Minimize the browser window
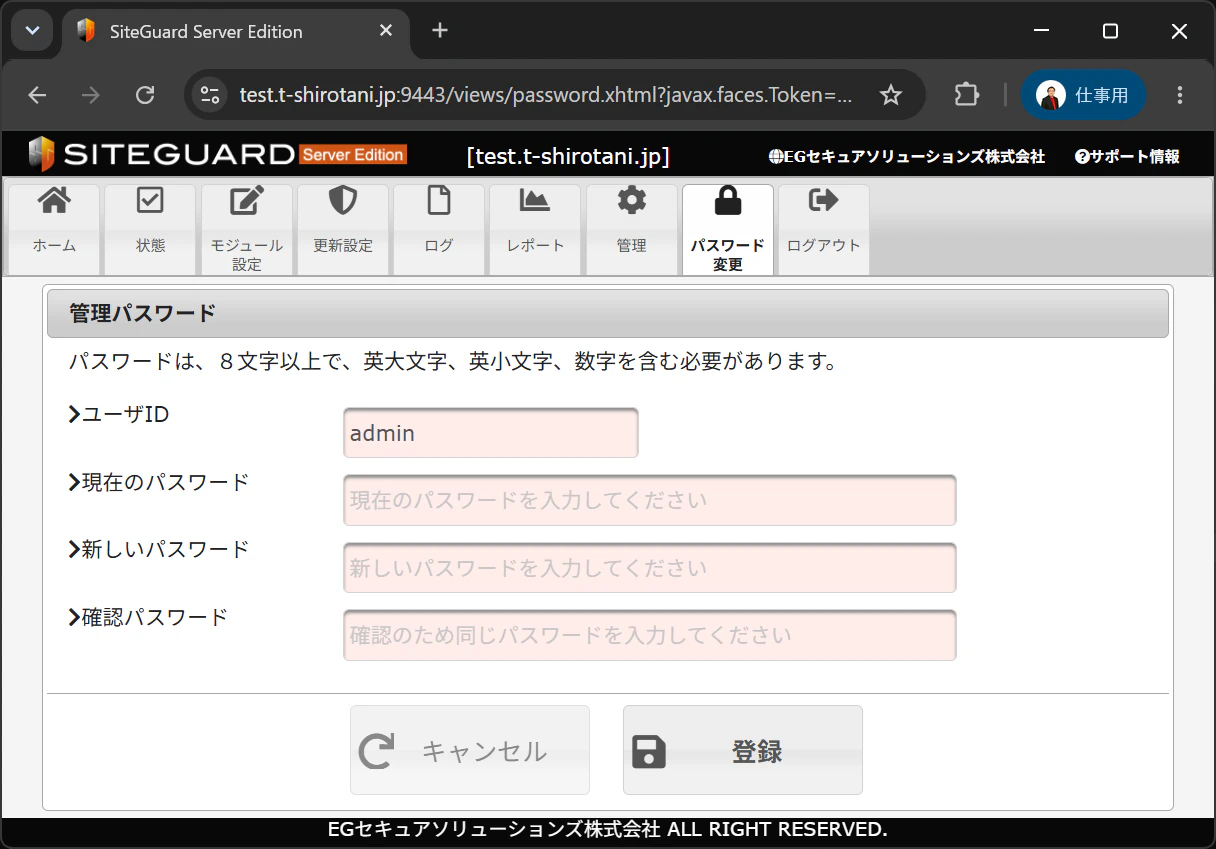The width and height of the screenshot is (1216, 849). pos(1040,31)
